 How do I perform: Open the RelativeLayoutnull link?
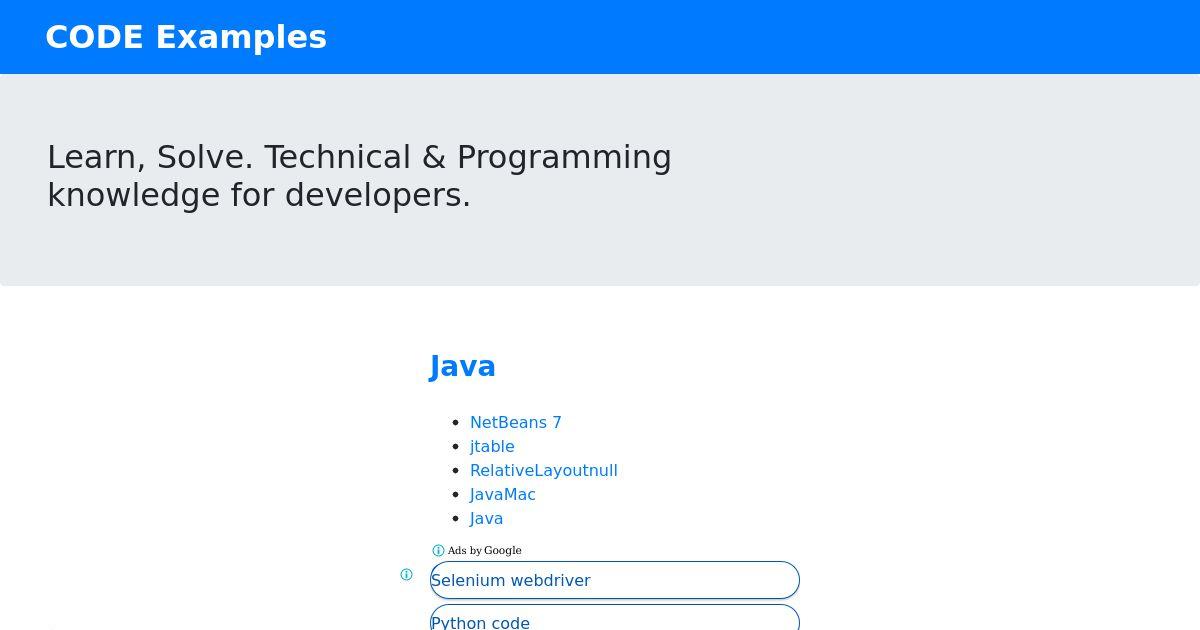[544, 470]
